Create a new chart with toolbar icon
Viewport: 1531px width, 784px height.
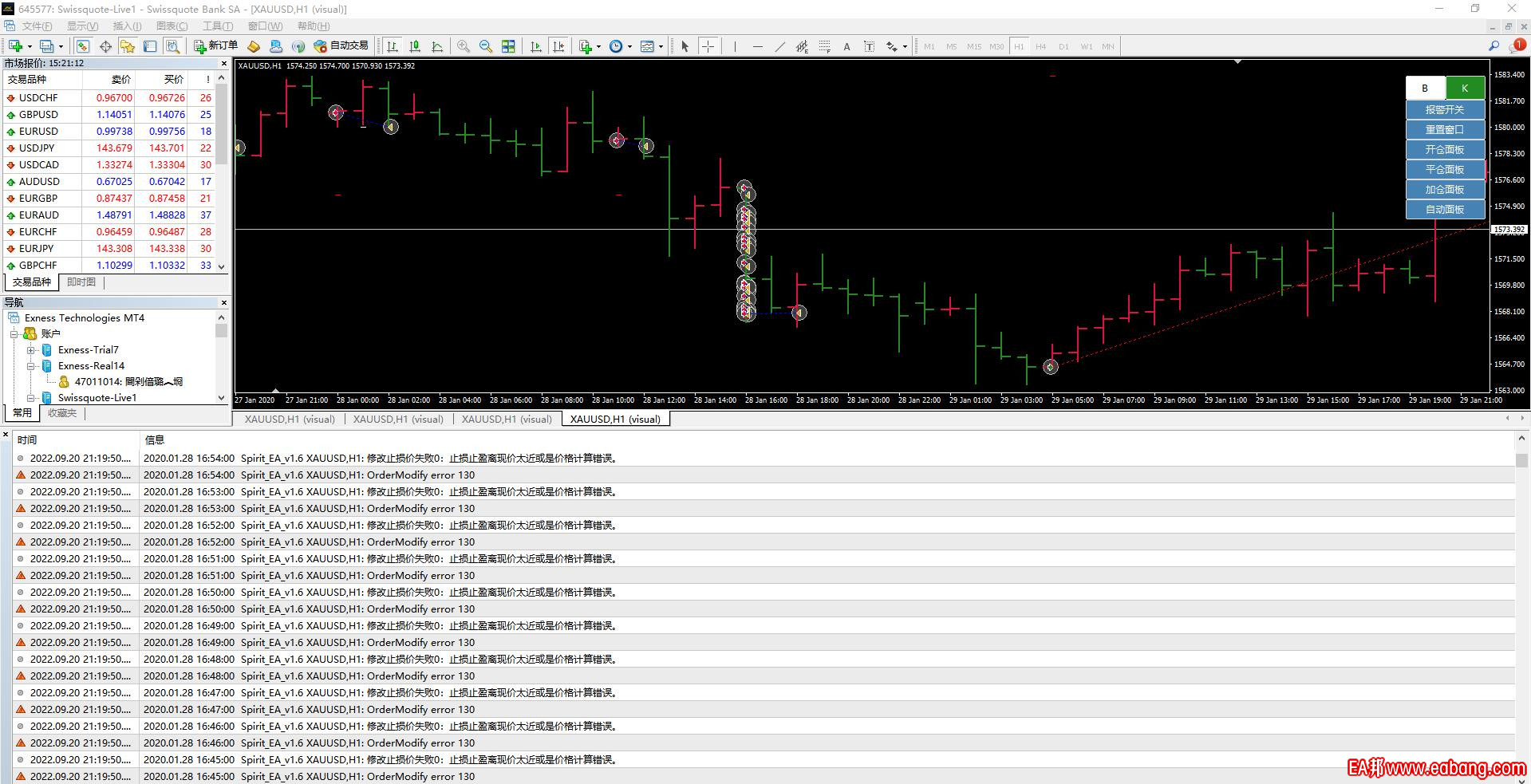tap(15, 46)
